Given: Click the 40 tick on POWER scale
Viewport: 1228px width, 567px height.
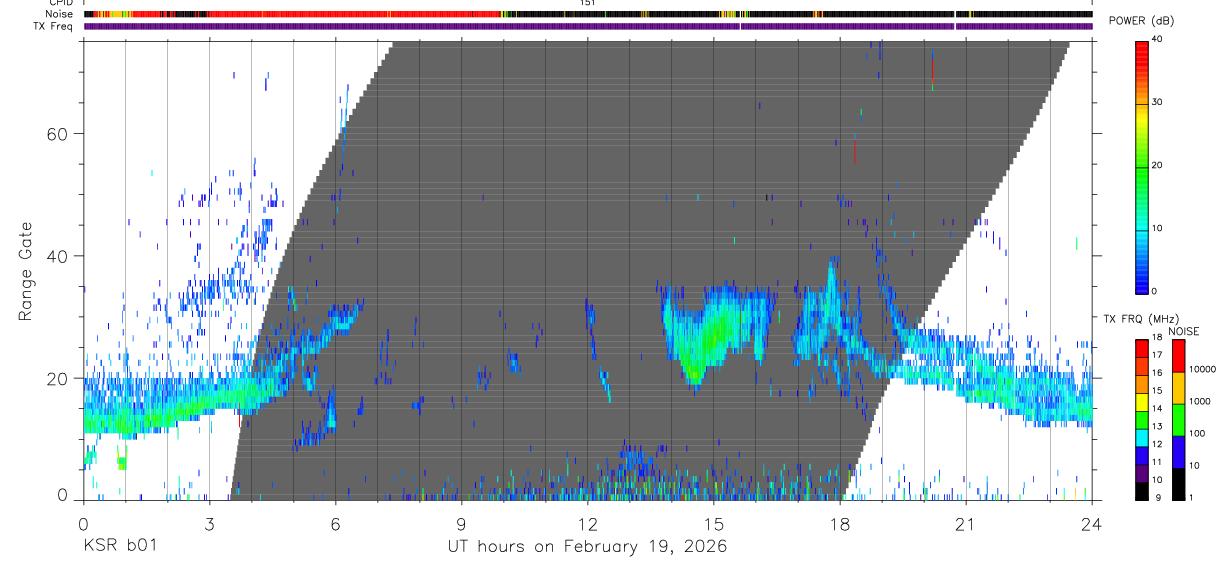Looking at the screenshot, I should pos(1158,39).
